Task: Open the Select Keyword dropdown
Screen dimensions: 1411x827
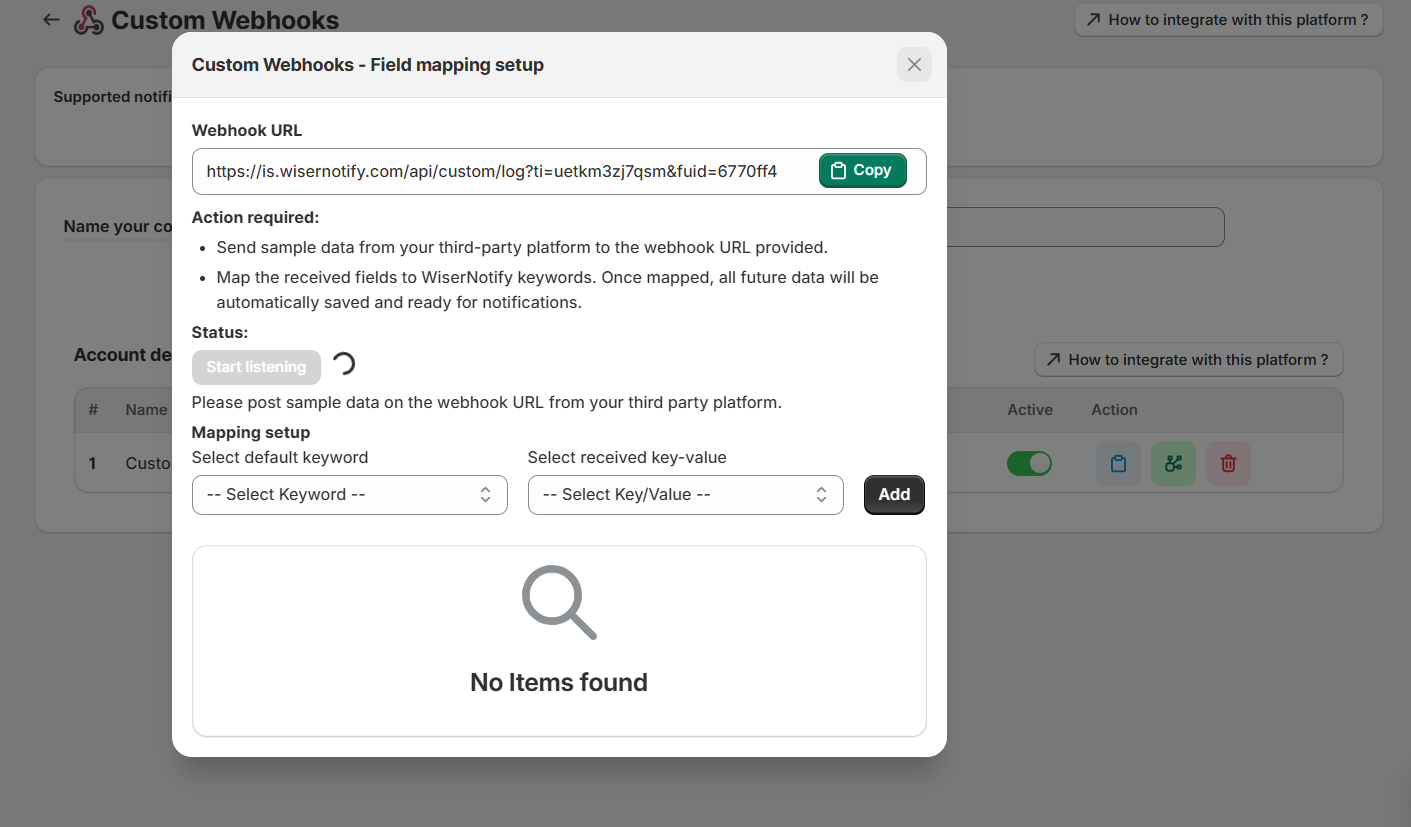Action: [350, 494]
